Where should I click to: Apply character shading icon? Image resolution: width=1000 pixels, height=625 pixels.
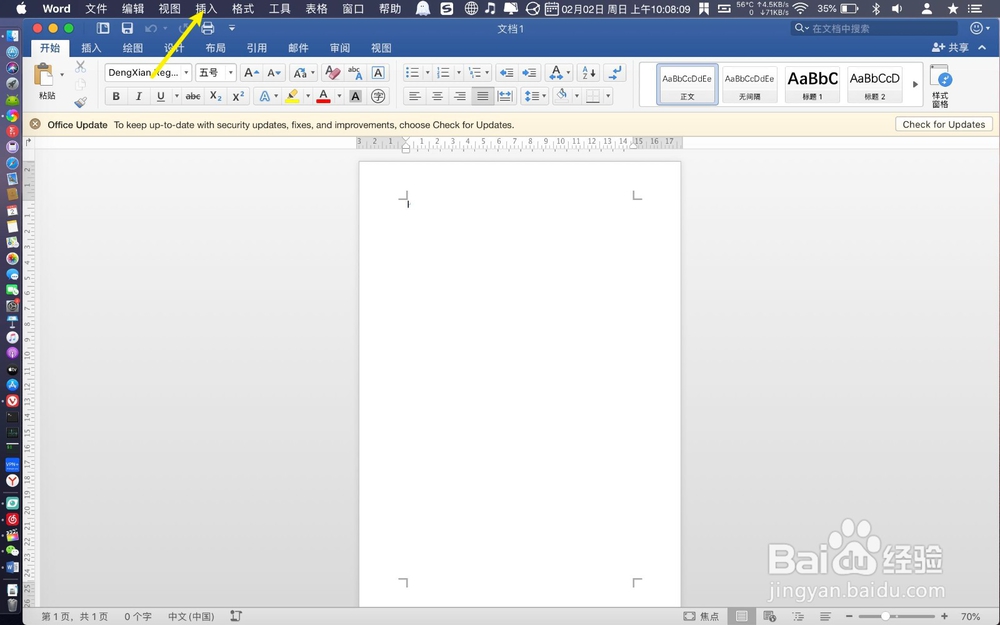click(x=356, y=96)
